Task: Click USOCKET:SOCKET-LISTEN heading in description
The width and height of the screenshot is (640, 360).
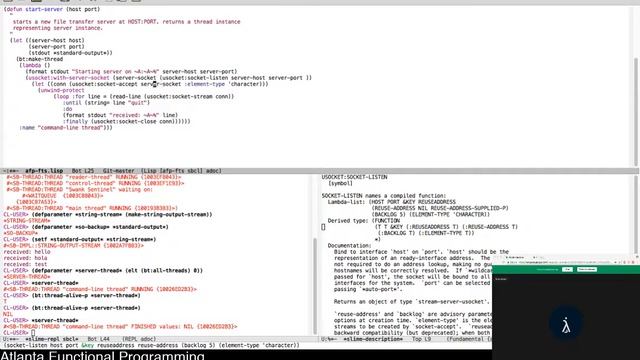Action: [x=354, y=177]
